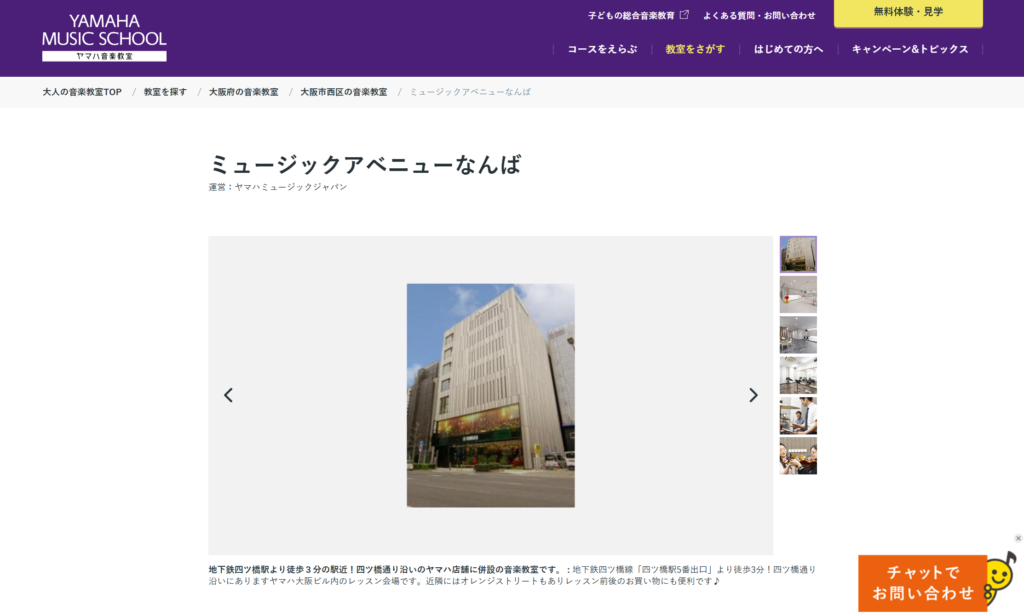Image resolution: width=1024 pixels, height=616 pixels.
Task: Show the previous photo with left arrow
Action: click(x=228, y=395)
